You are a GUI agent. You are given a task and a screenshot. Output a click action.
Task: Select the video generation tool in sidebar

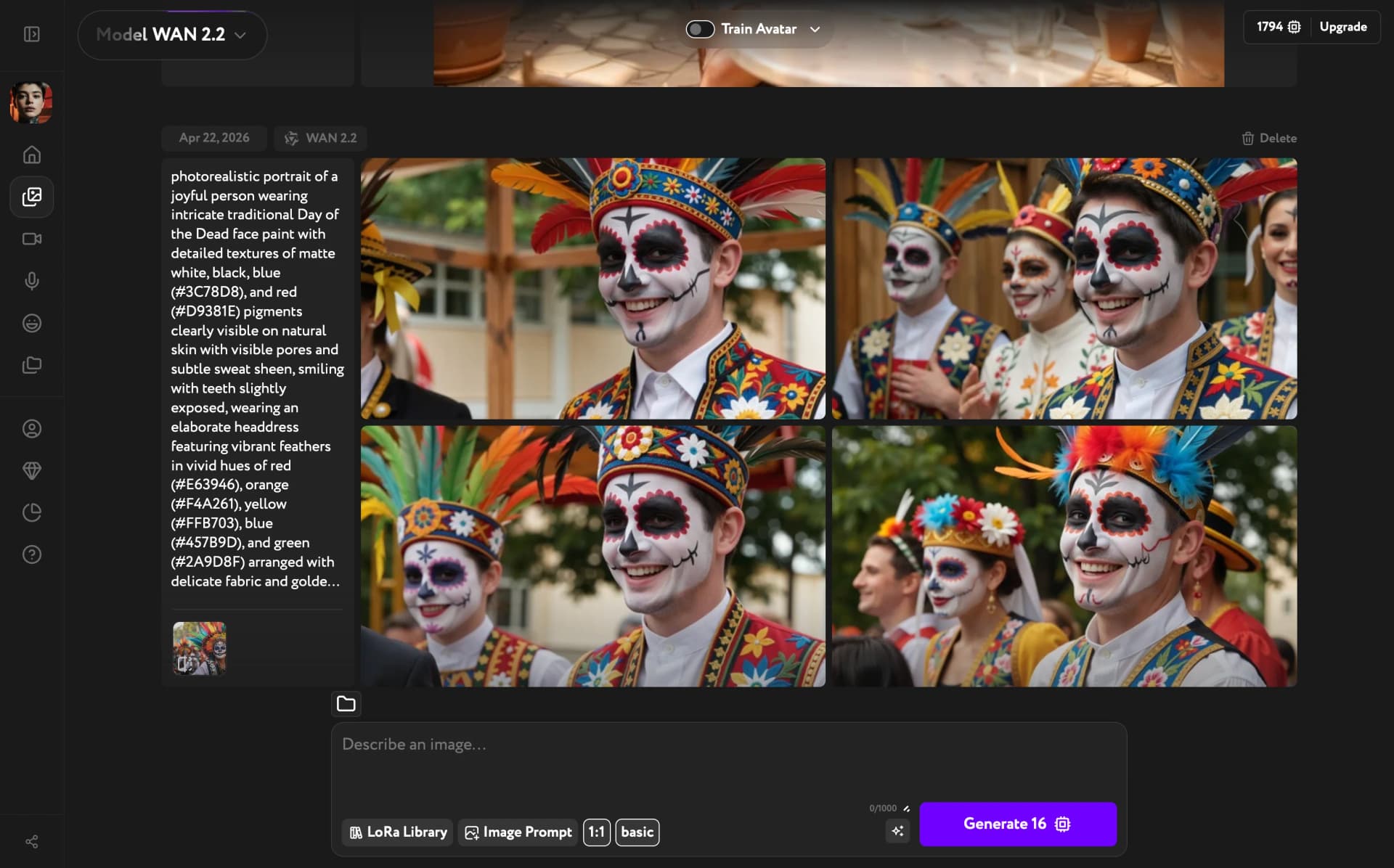click(x=31, y=239)
